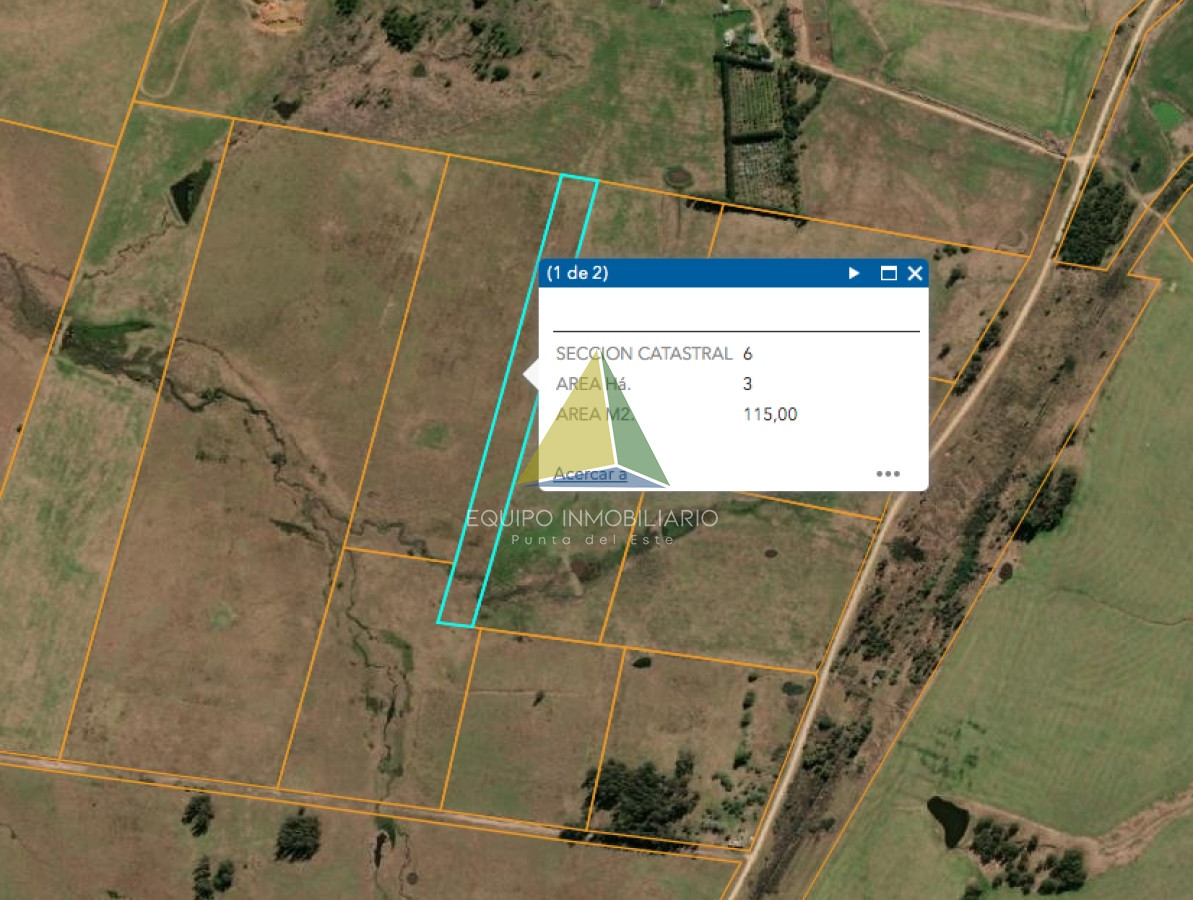Image resolution: width=1193 pixels, height=900 pixels.
Task: Click the next feature arrow in popup
Action: coord(854,273)
